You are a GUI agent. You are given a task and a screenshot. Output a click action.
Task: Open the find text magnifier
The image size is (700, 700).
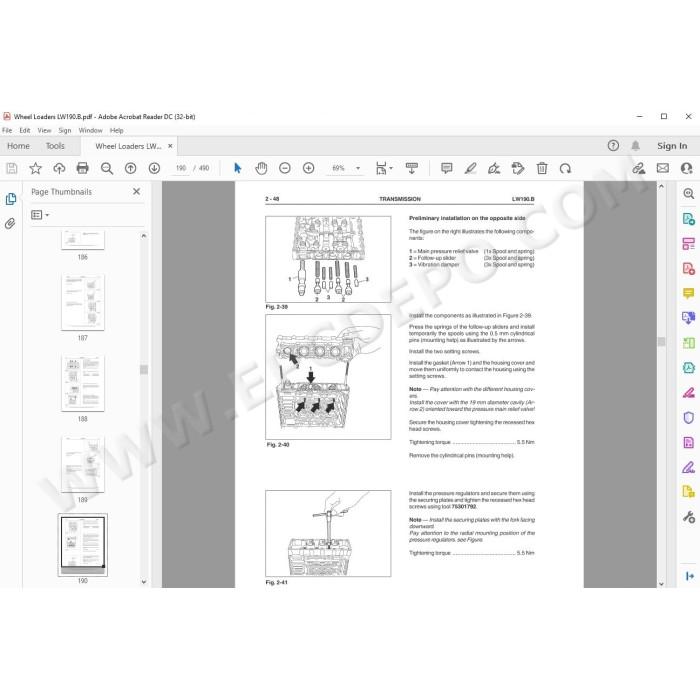(107, 168)
